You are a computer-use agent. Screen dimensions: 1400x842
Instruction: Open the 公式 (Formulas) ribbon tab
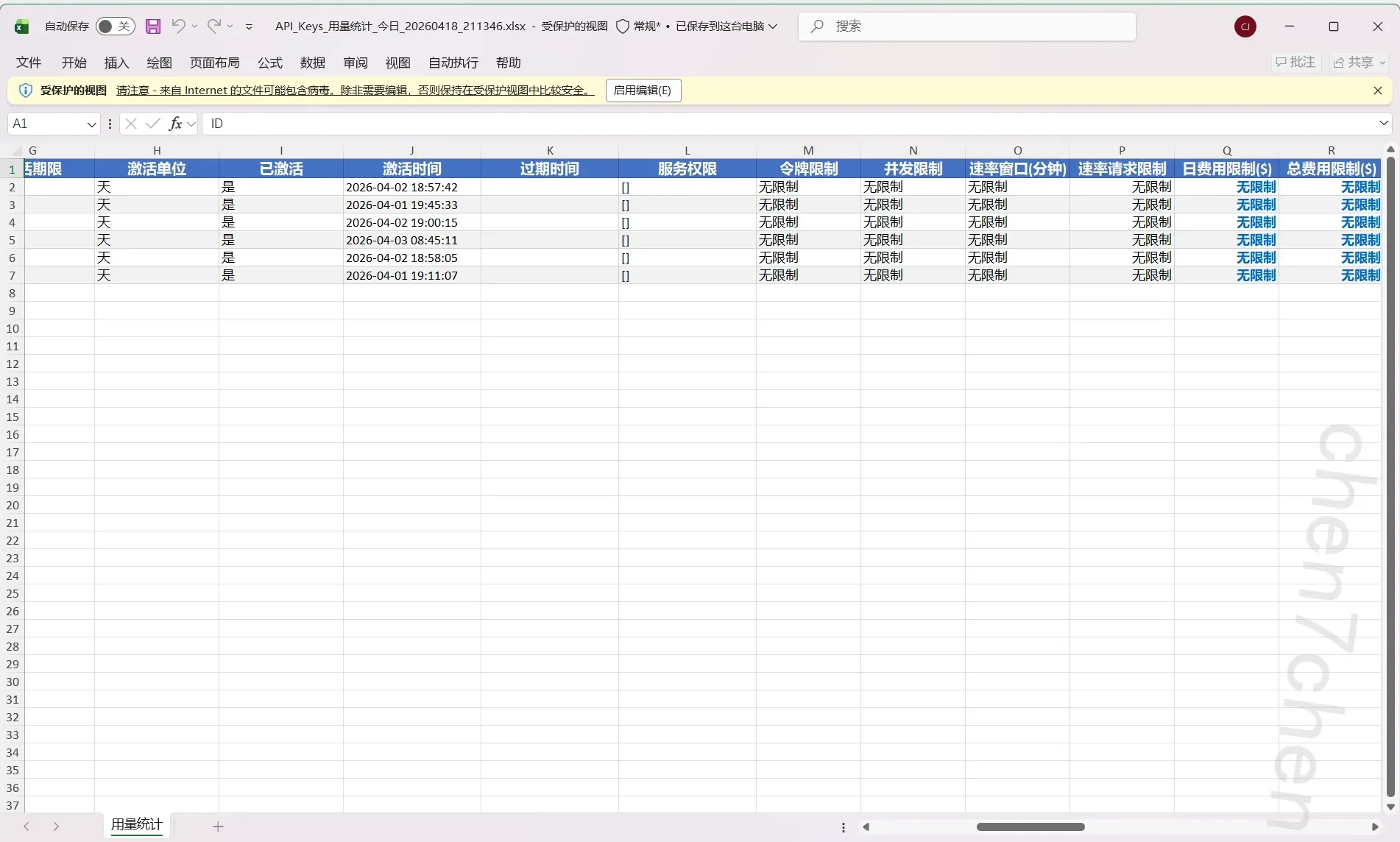(x=269, y=63)
